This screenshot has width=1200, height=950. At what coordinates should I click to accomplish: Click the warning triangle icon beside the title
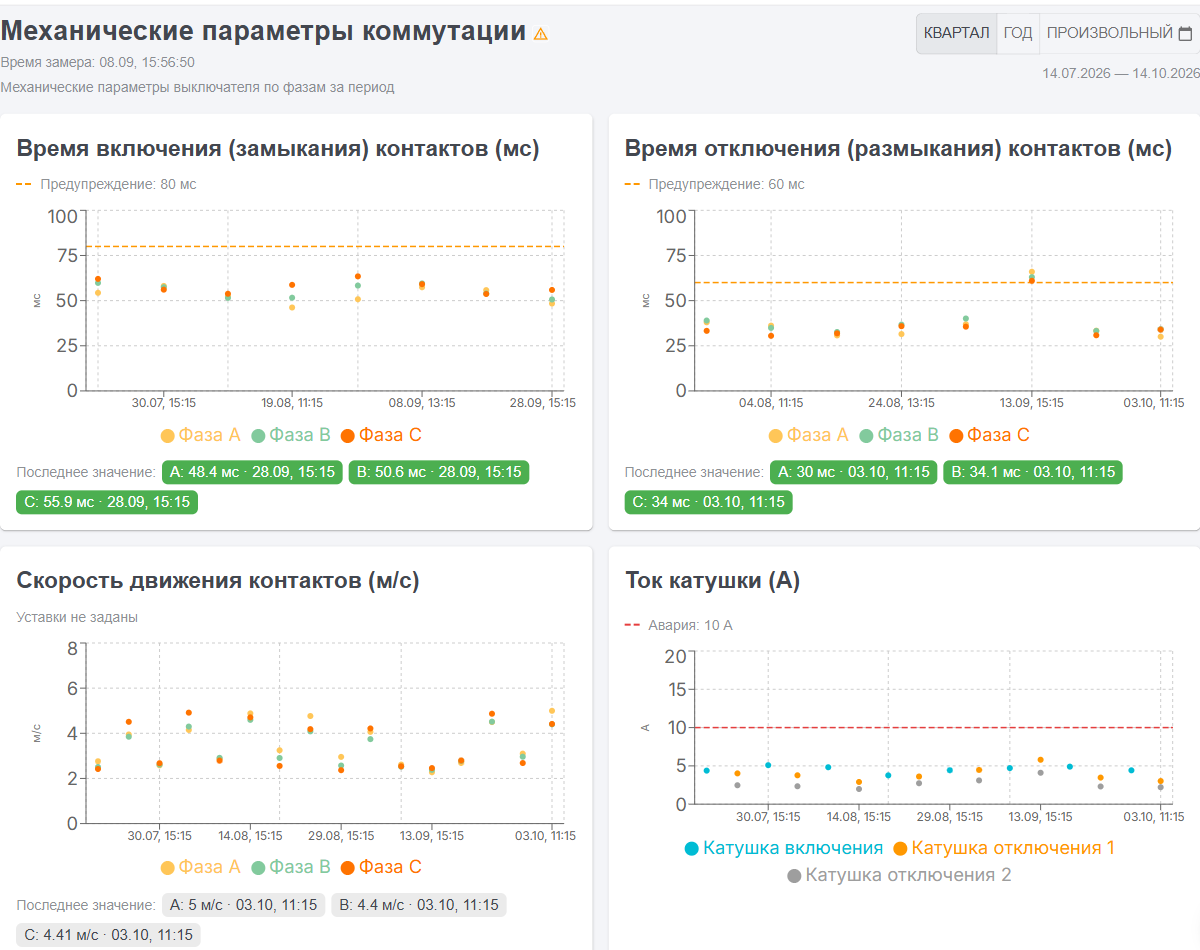[541, 34]
